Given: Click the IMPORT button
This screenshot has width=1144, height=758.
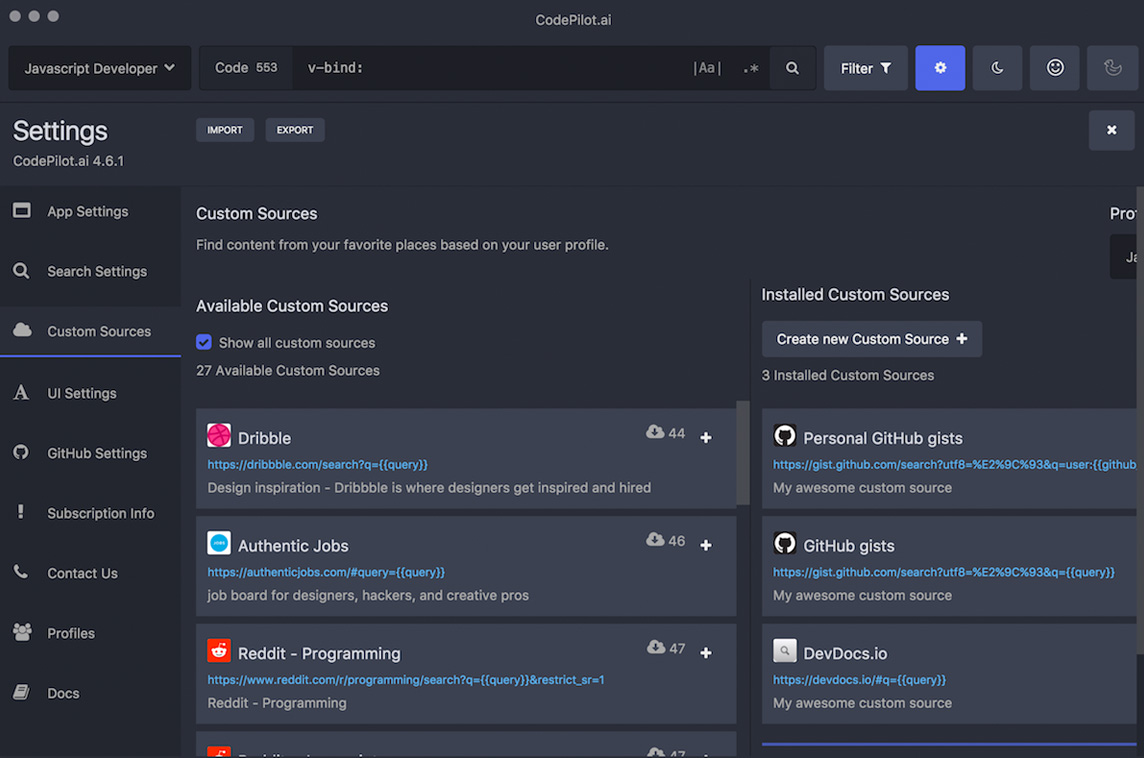Looking at the screenshot, I should point(225,130).
